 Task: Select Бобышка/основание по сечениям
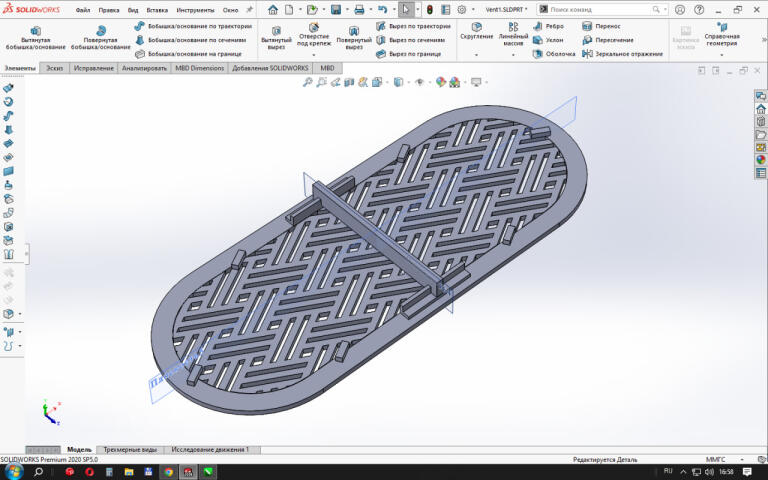click(191, 40)
